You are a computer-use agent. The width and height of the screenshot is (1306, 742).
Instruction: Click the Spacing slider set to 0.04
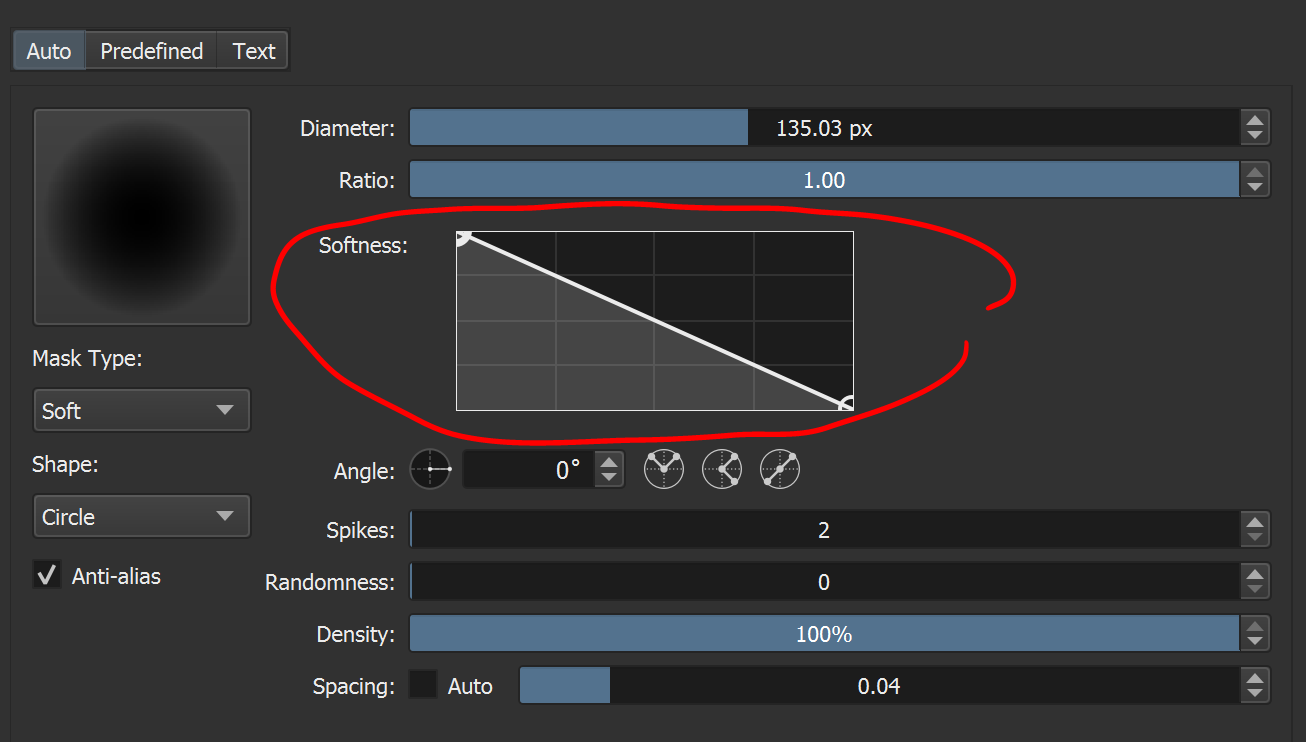coord(880,686)
